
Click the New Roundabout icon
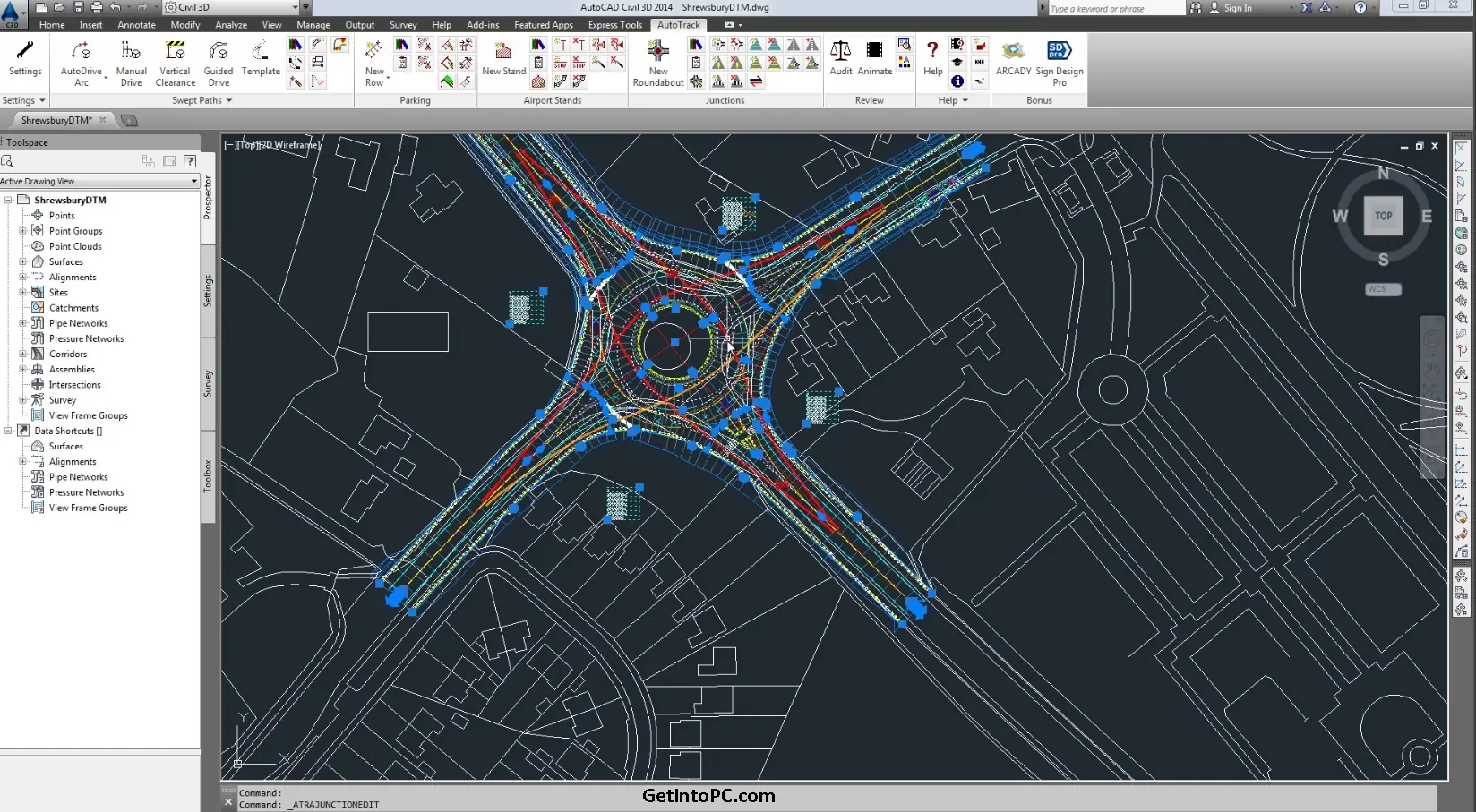(x=658, y=52)
